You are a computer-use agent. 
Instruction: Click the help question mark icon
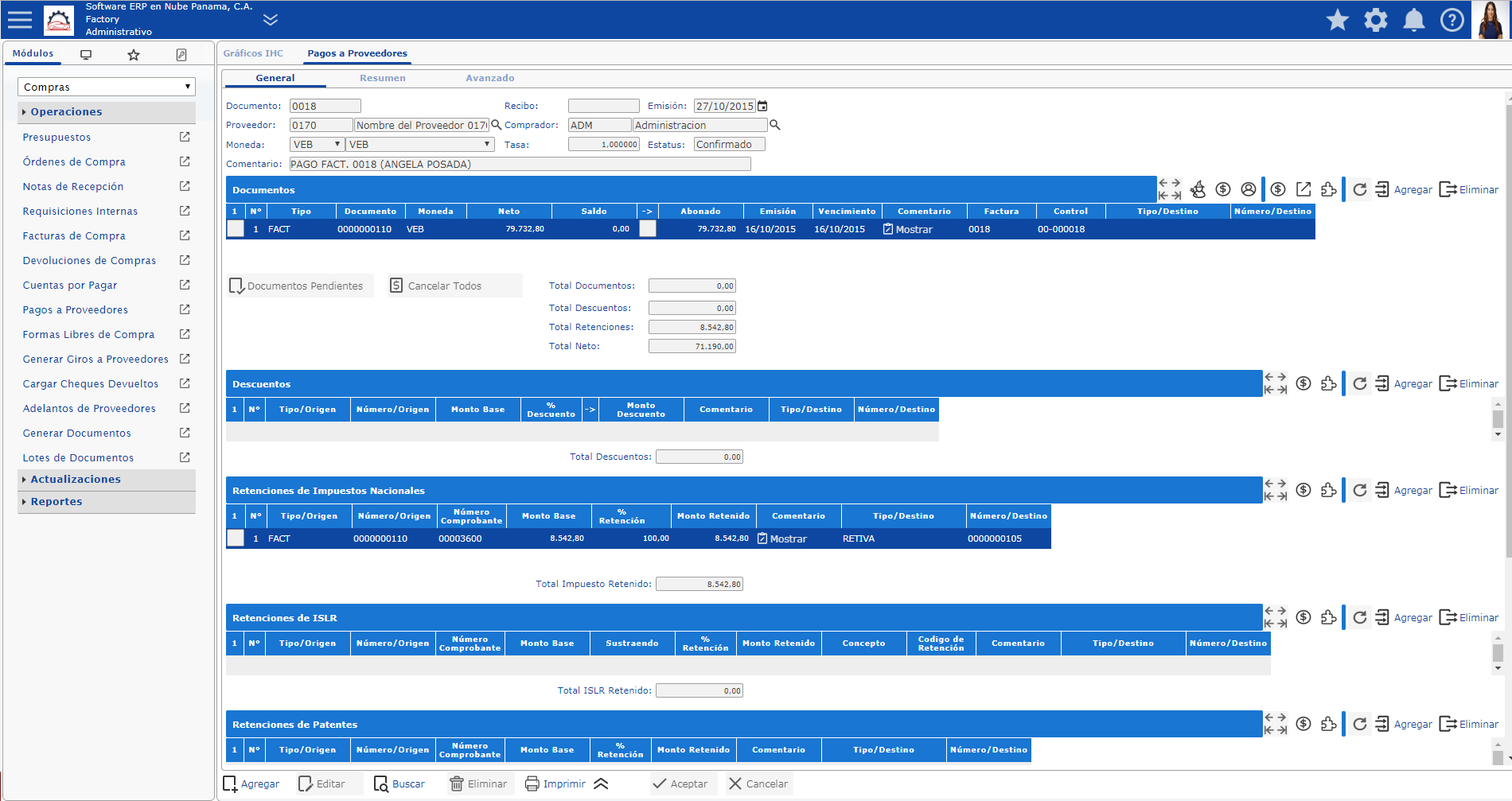click(1452, 20)
